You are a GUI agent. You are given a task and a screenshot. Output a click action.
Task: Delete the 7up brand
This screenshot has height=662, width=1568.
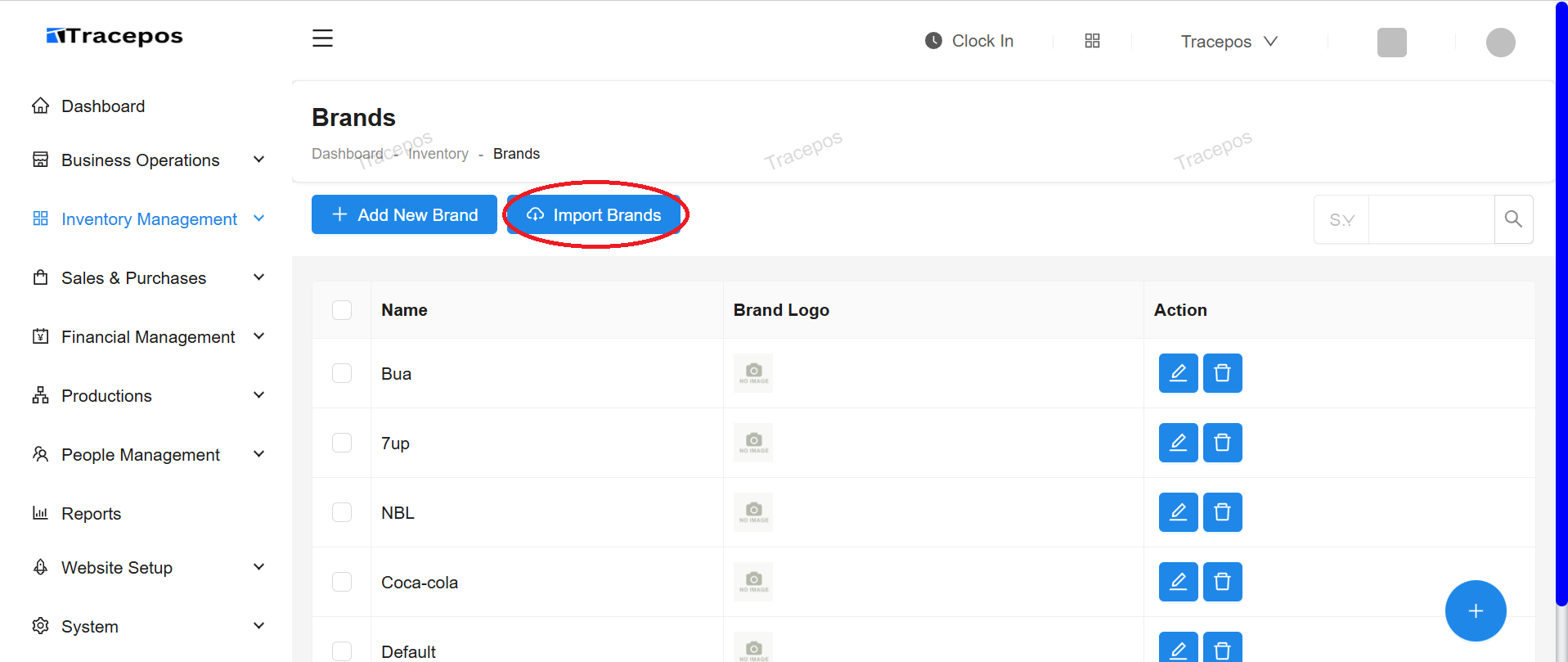(1222, 443)
